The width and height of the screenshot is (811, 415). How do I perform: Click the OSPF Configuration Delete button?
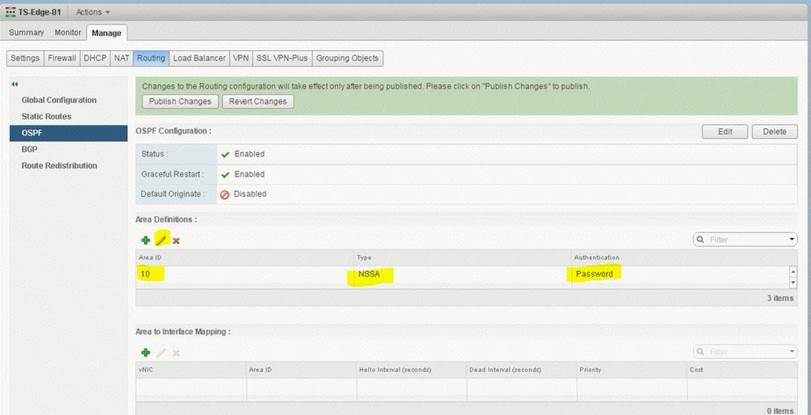(x=774, y=131)
